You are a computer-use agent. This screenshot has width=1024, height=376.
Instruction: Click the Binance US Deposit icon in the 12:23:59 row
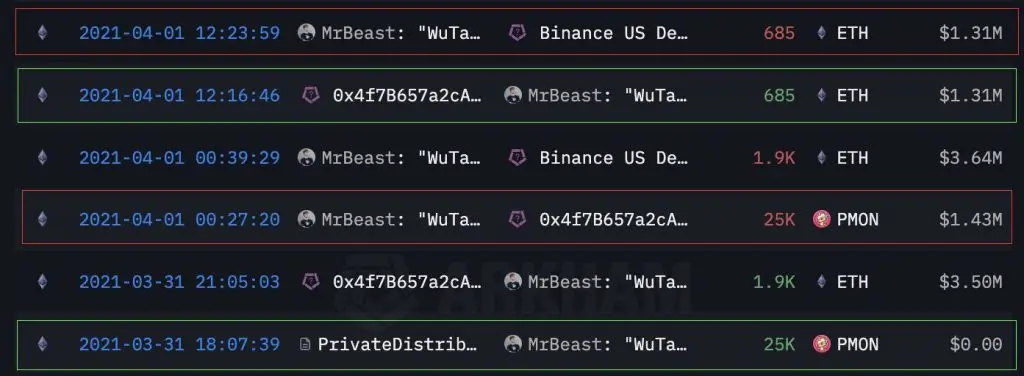coord(517,33)
